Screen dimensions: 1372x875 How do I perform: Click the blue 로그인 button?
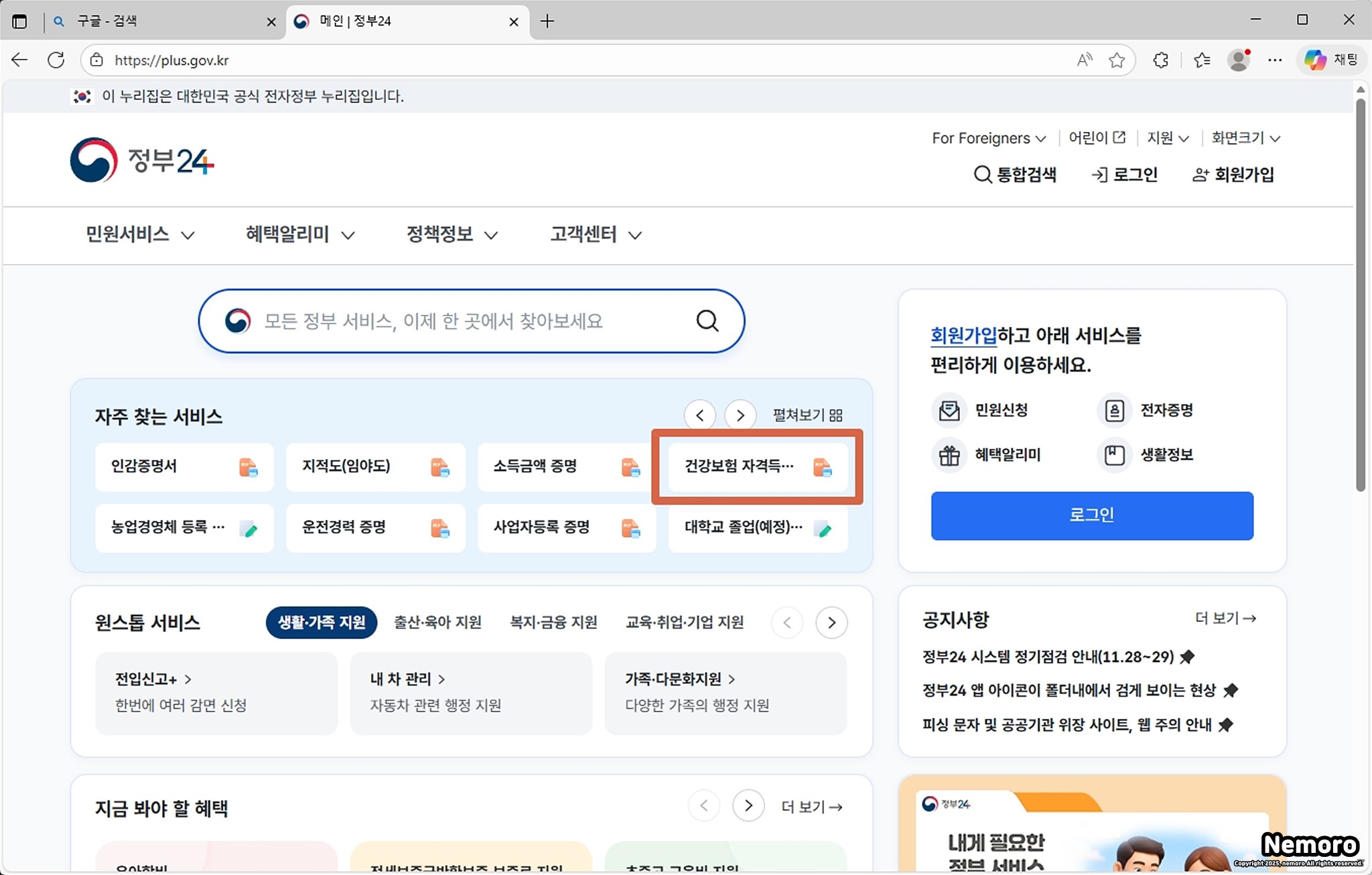click(x=1091, y=515)
